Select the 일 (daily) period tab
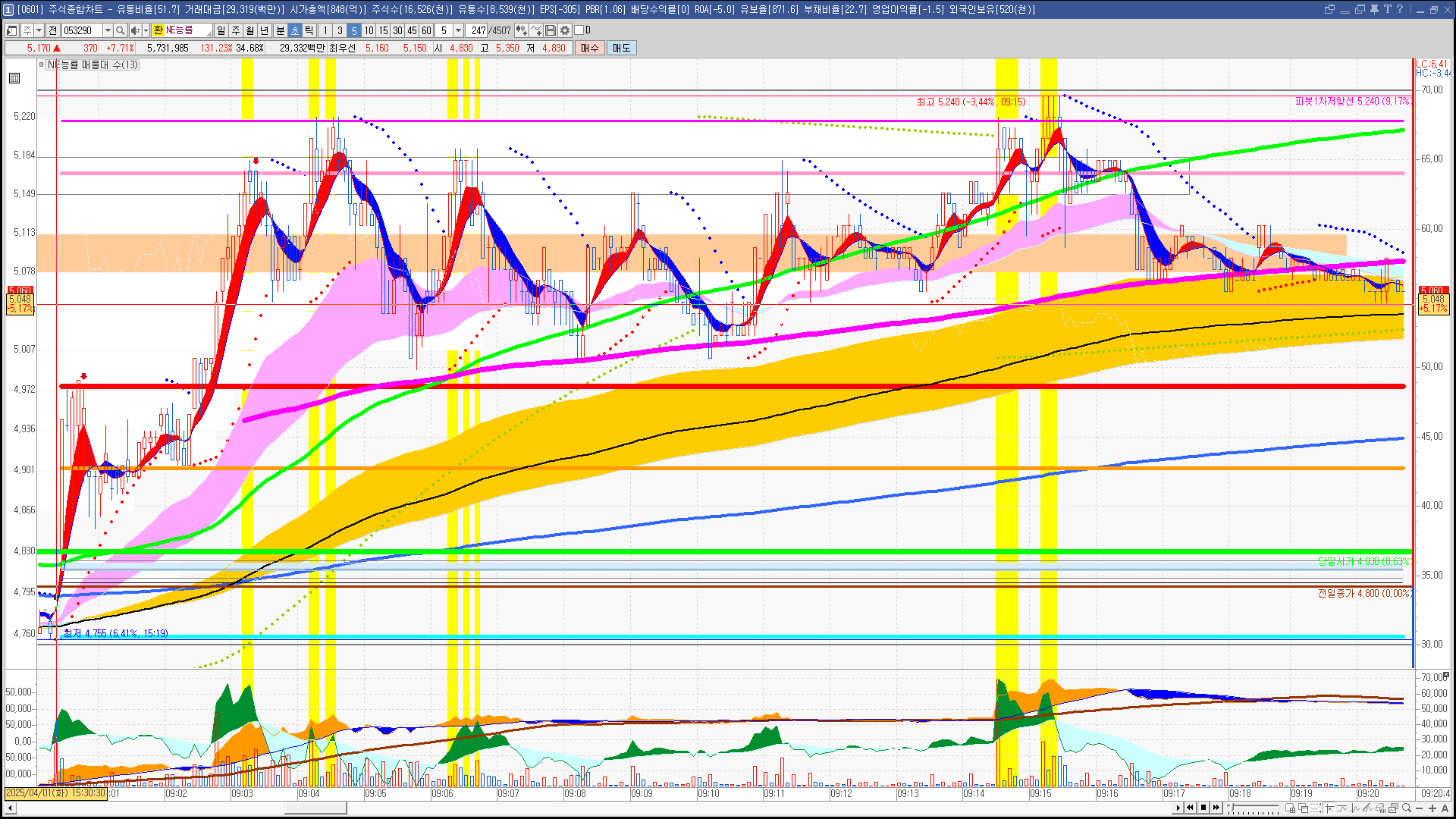This screenshot has width=1456, height=819. coord(221,30)
